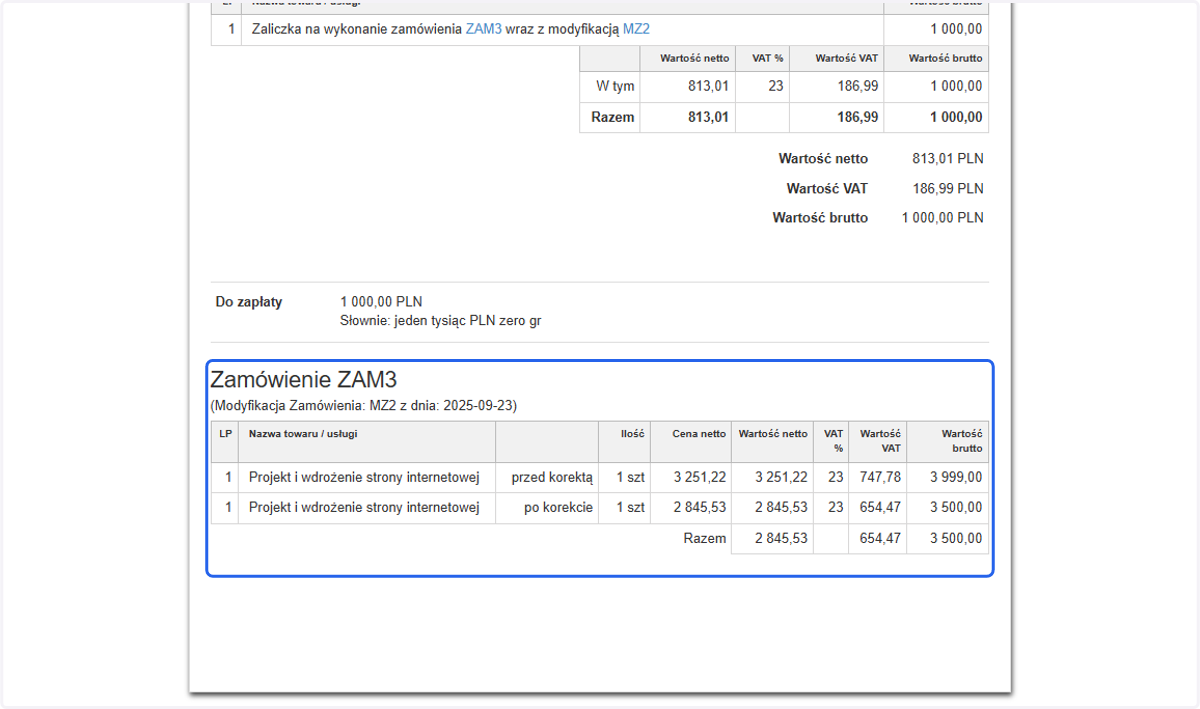Click '813,01 PLN' net value total
Image resolution: width=1200 pixels, height=709 pixels.
(948, 159)
